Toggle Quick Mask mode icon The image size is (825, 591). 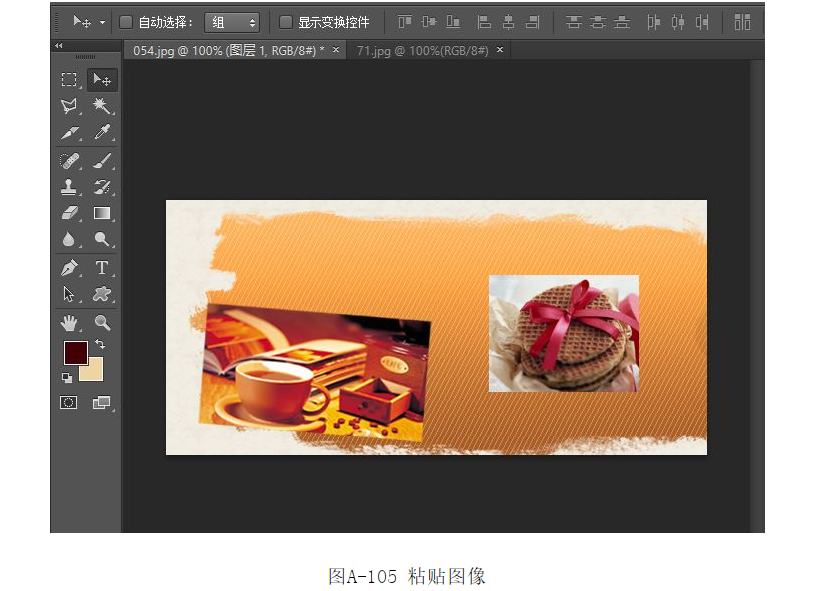tap(69, 402)
